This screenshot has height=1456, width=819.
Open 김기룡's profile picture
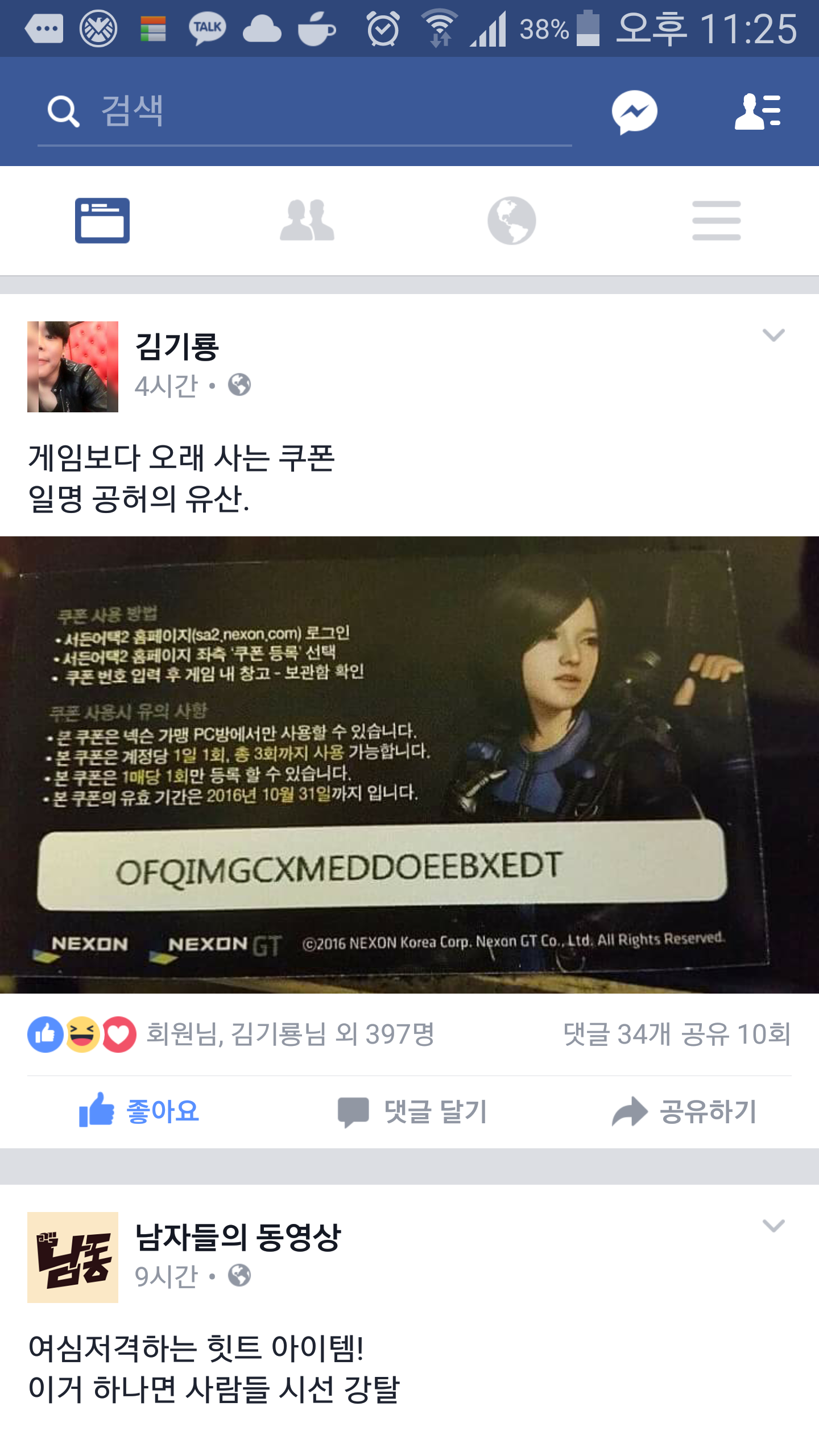click(73, 367)
